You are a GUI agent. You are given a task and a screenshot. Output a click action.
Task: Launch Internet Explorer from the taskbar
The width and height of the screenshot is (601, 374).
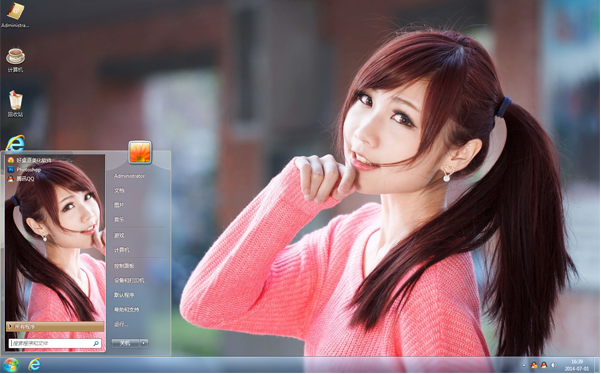34,364
